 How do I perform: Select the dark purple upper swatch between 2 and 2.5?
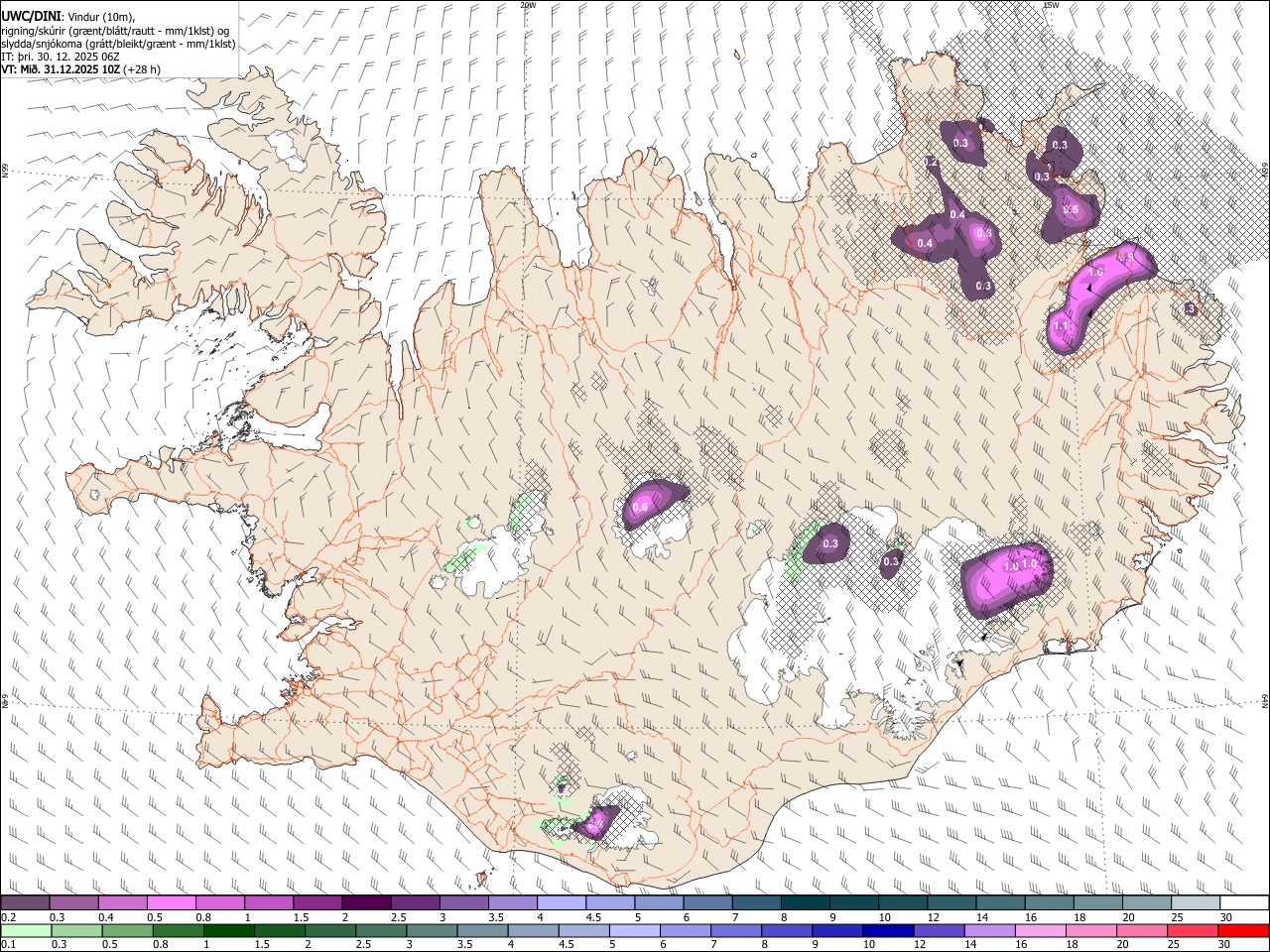tap(366, 903)
